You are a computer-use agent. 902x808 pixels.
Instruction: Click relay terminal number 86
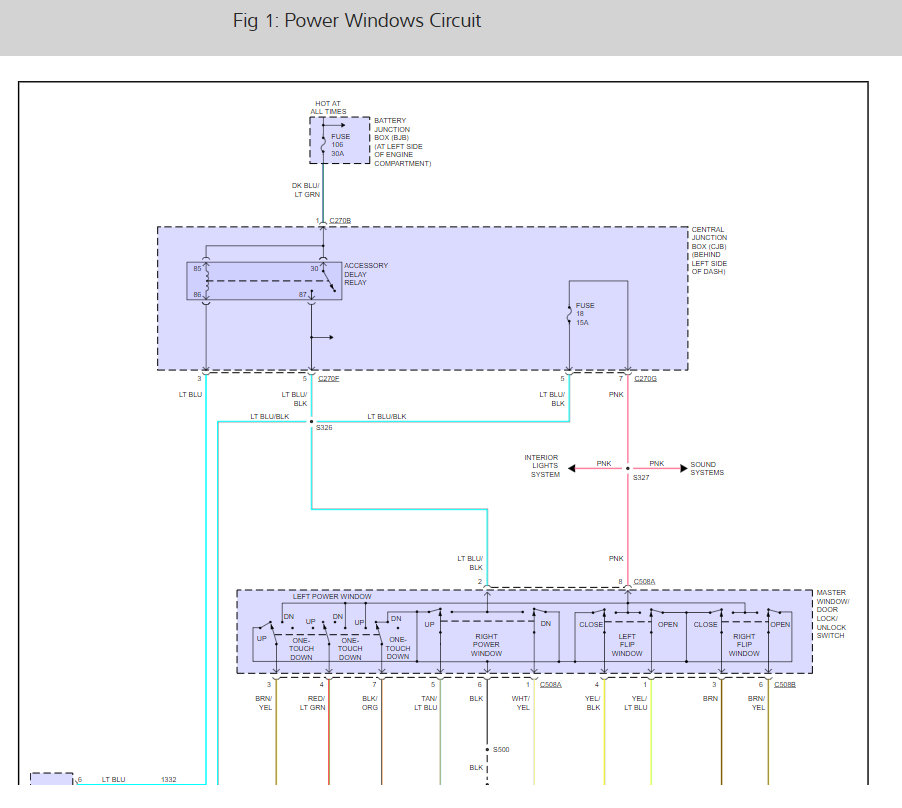pyautogui.click(x=197, y=294)
